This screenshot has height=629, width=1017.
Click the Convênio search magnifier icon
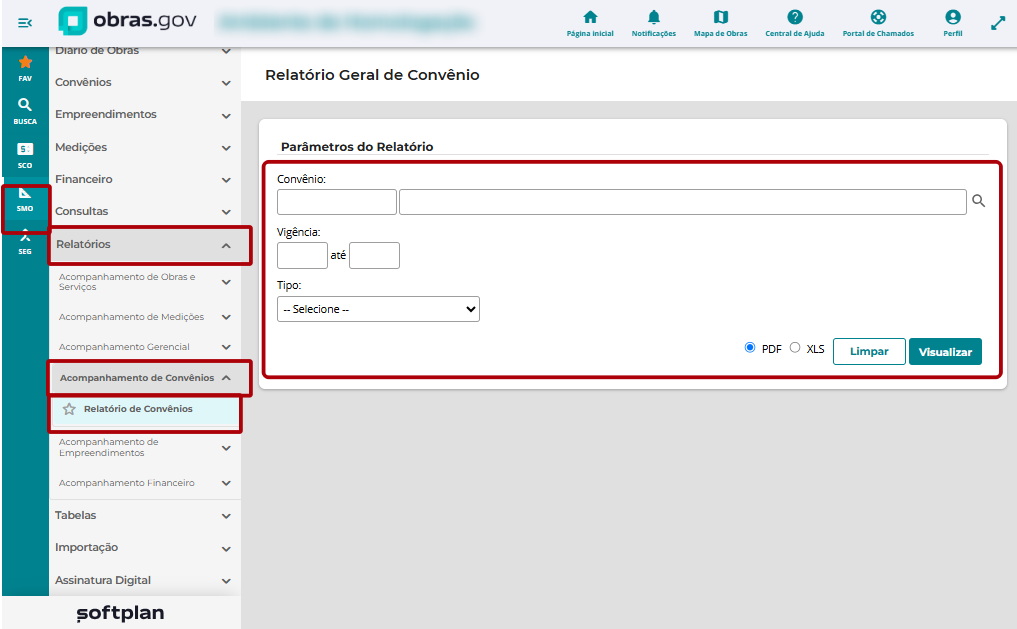coord(978,202)
